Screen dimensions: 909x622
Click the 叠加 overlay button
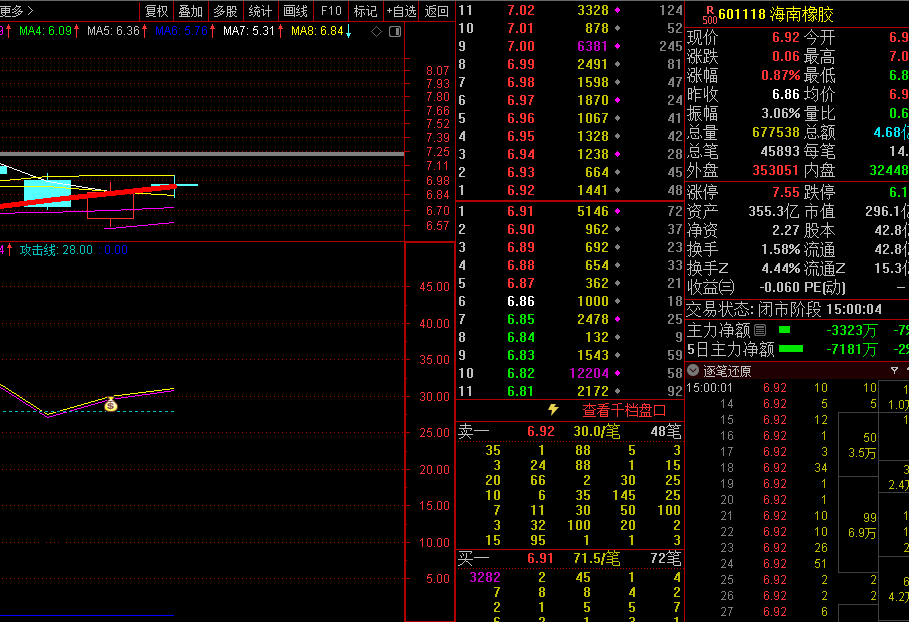point(191,11)
